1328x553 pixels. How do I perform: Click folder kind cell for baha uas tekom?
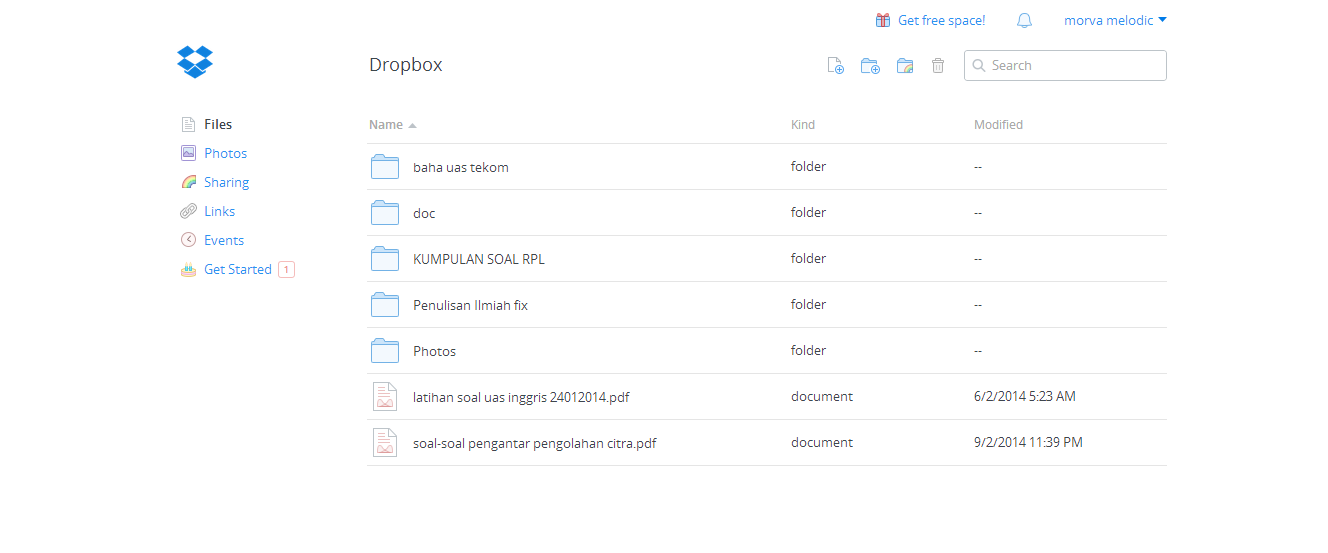(x=808, y=166)
